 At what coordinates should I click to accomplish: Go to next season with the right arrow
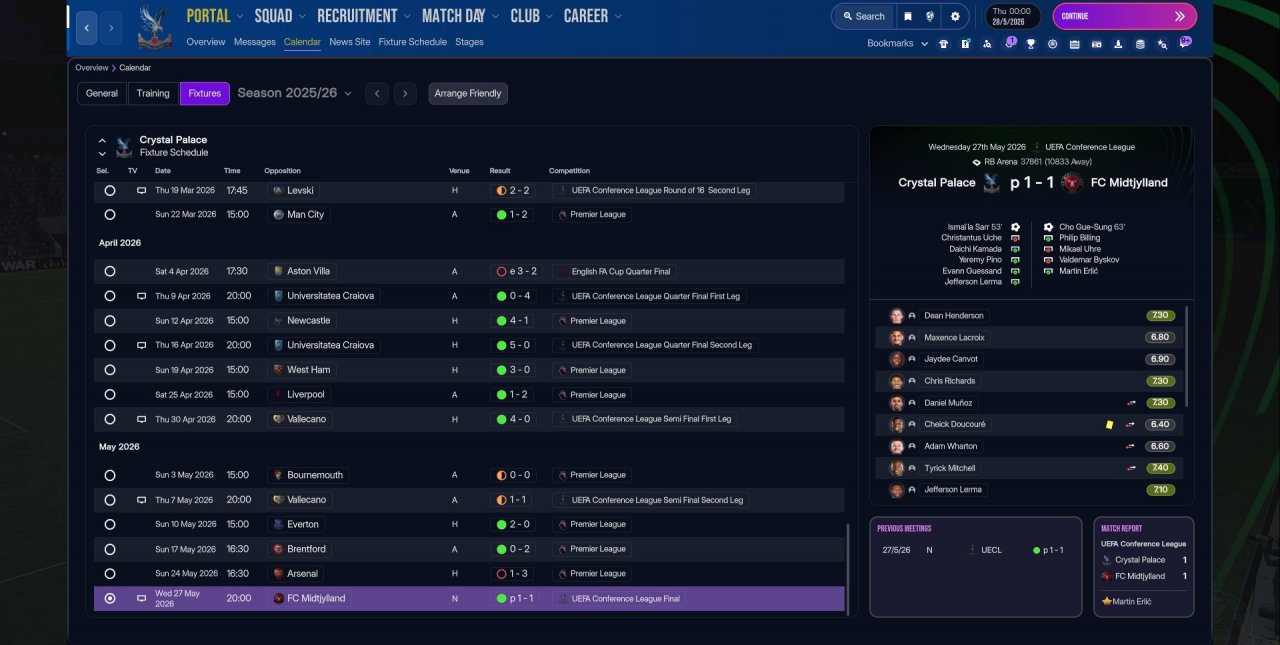click(404, 93)
